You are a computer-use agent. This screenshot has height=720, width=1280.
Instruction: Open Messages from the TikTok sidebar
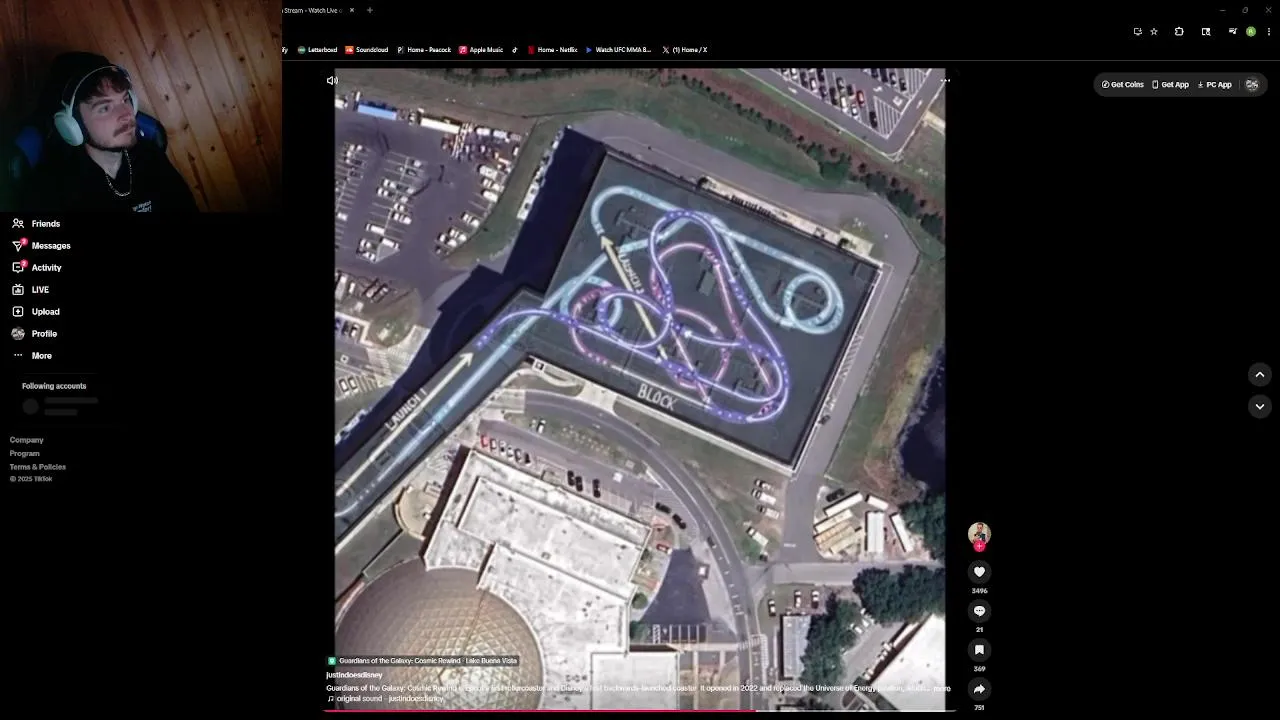pyautogui.click(x=41, y=246)
